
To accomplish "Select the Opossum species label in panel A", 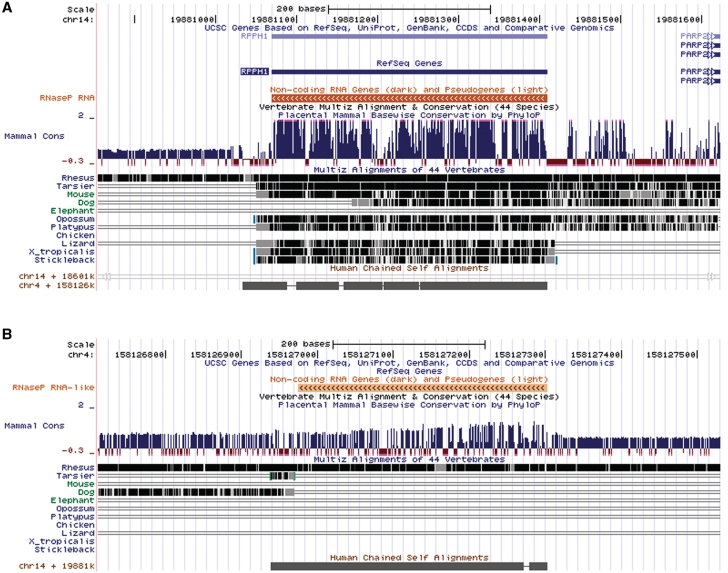I will point(75,219).
